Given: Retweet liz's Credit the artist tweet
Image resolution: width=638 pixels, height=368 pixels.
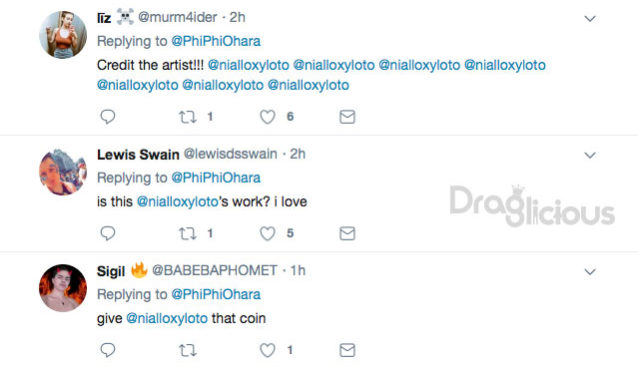Looking at the screenshot, I should click(x=188, y=117).
